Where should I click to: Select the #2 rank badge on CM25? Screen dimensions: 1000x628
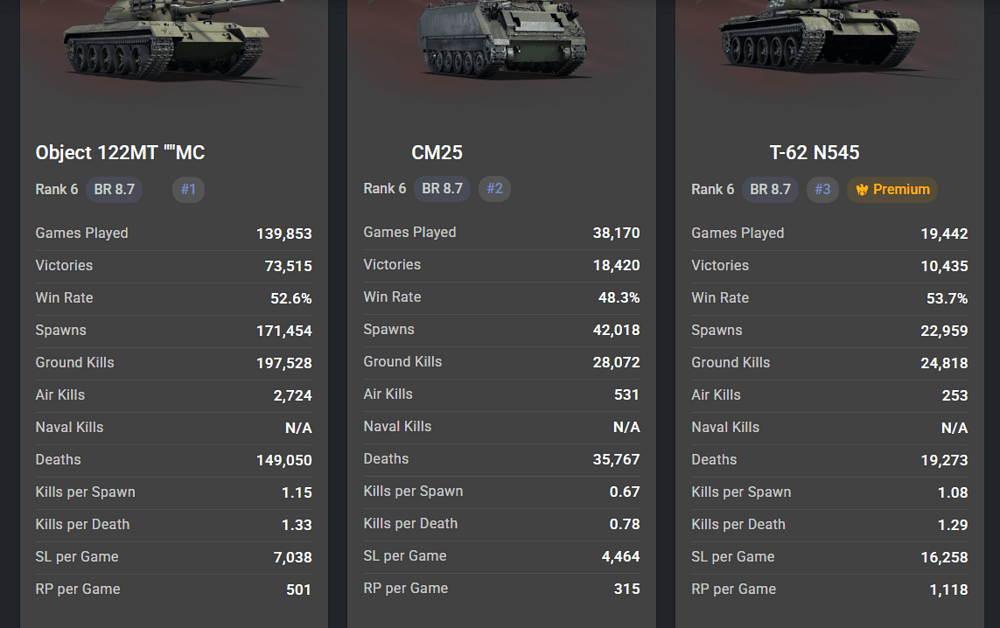click(494, 189)
